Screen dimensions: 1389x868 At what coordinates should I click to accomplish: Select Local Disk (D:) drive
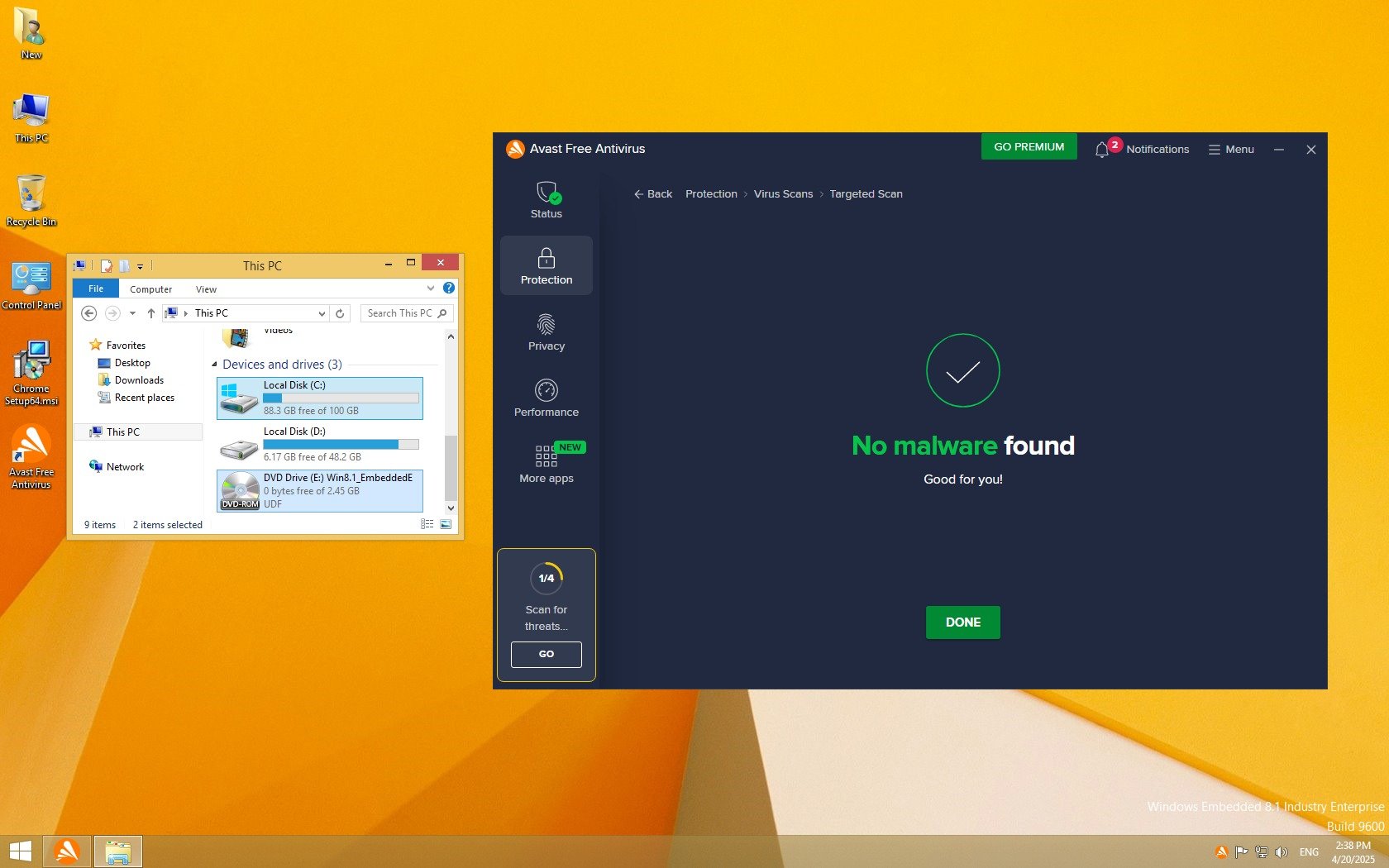[x=320, y=444]
